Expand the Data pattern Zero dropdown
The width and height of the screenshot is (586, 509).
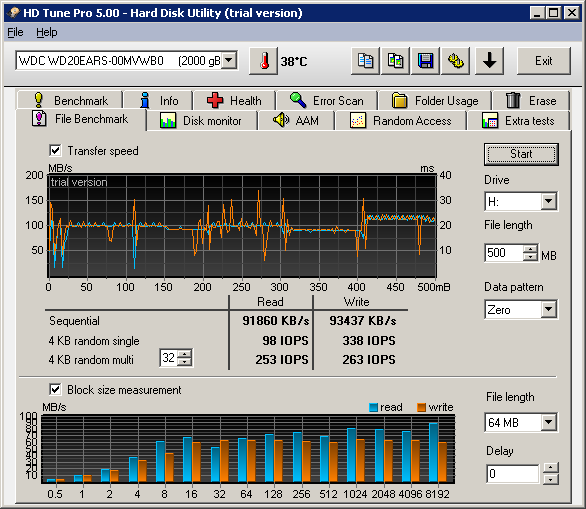point(549,309)
